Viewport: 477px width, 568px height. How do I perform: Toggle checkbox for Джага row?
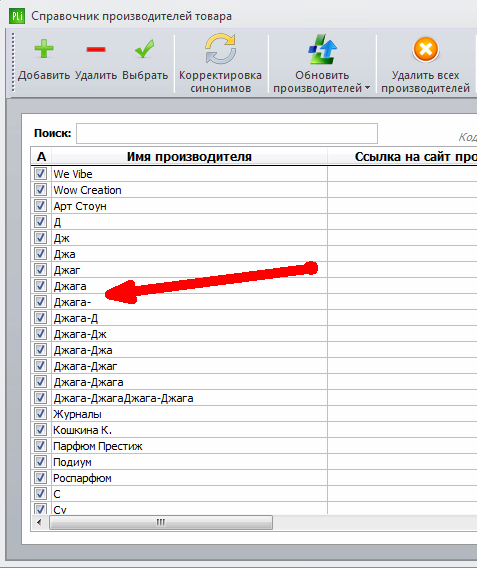pos(40,285)
